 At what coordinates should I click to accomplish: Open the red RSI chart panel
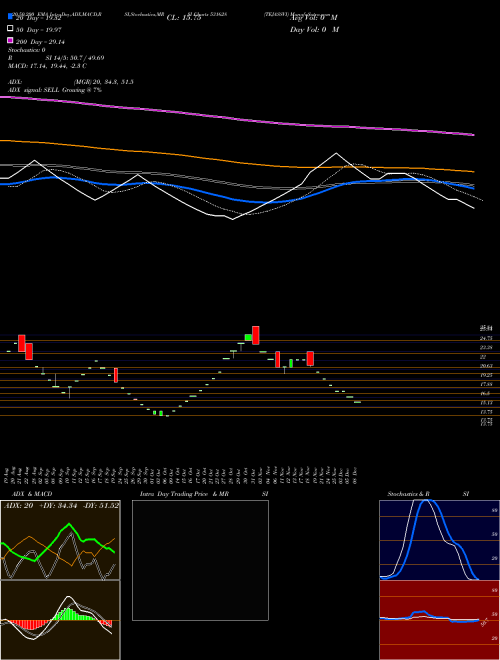(439, 620)
